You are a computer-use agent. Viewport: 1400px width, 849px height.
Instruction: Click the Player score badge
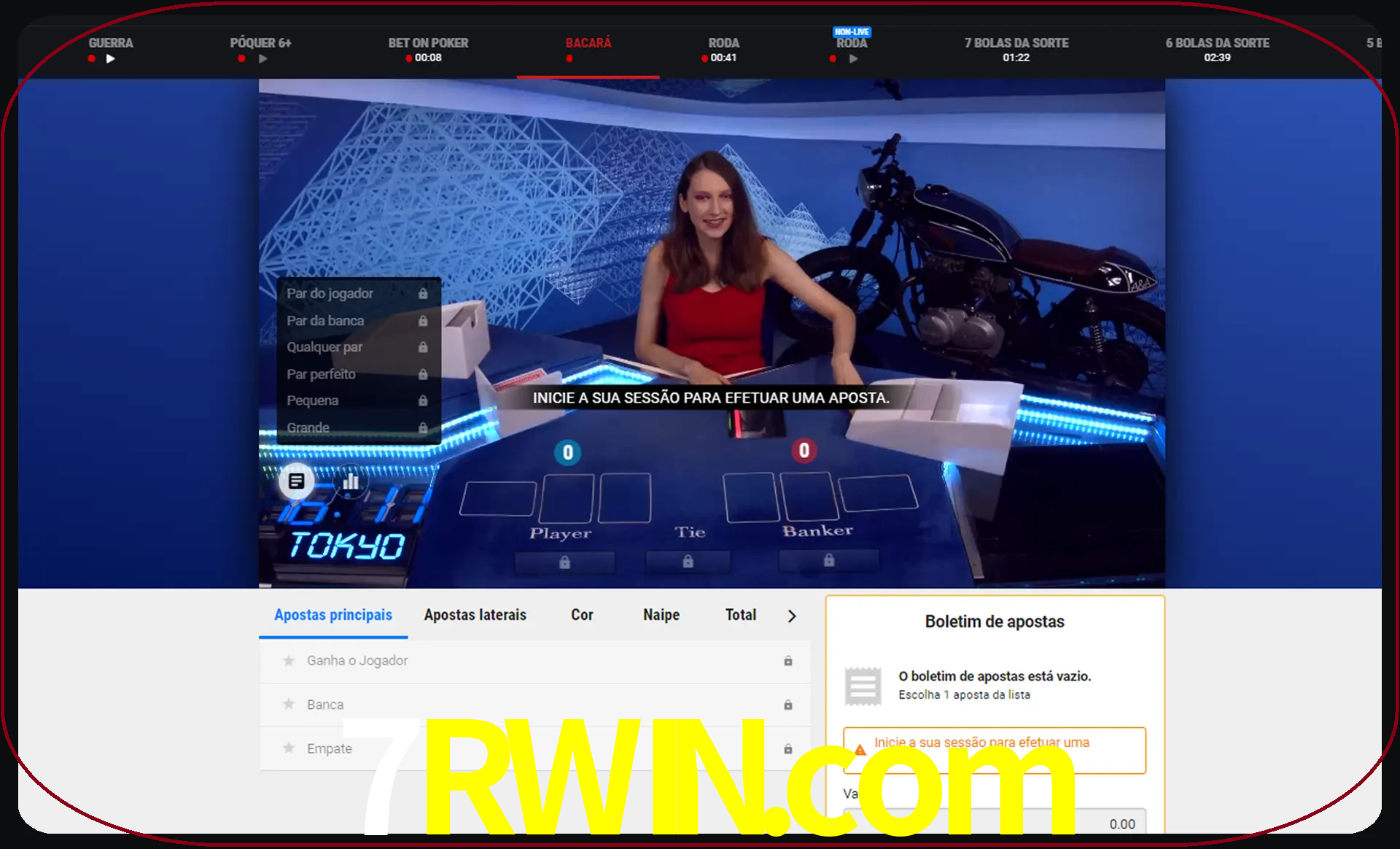568,453
